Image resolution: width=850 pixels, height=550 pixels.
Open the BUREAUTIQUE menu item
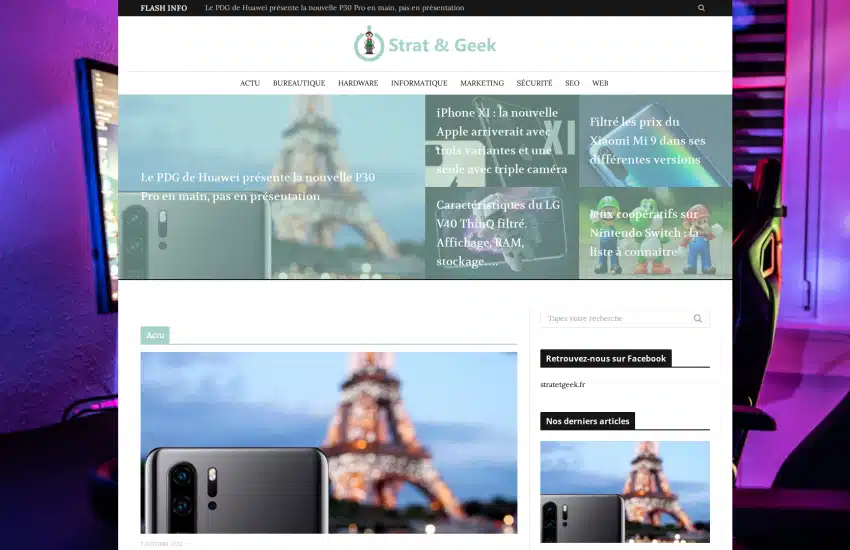point(299,83)
